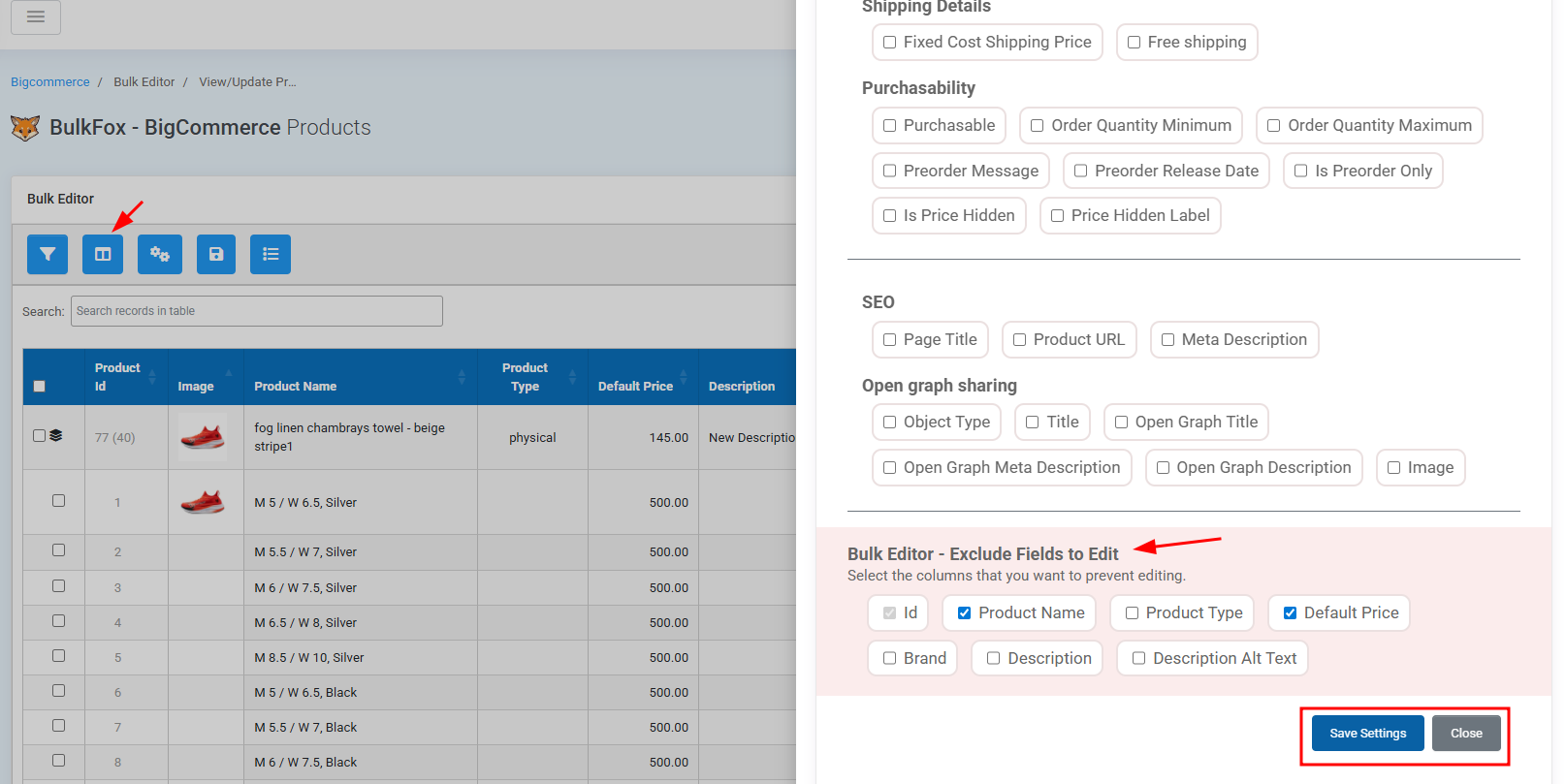This screenshot has width=1566, height=784.
Task: Select the checkbox for variant M 8.5 / W 10, Silver
Action: click(59, 656)
